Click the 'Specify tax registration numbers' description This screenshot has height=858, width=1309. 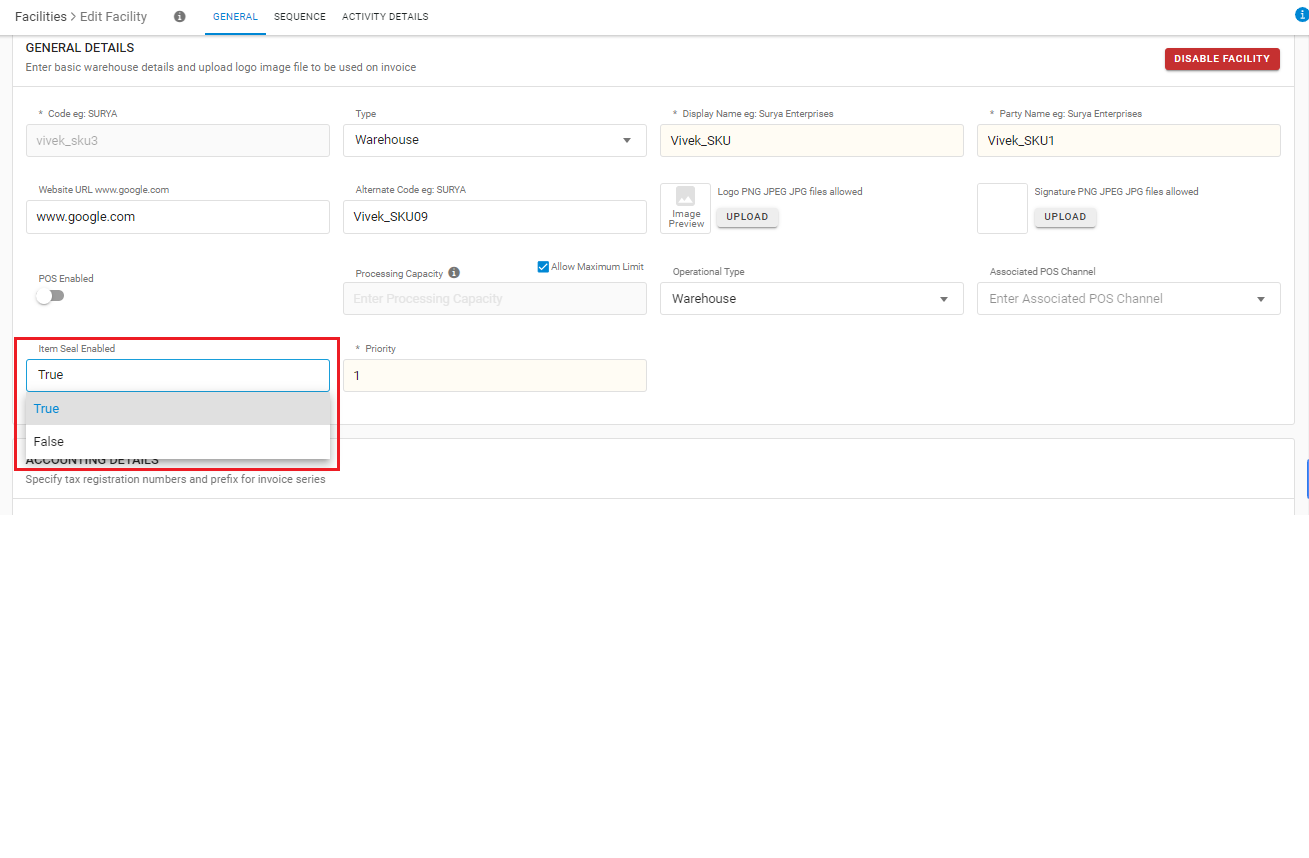[175, 480]
